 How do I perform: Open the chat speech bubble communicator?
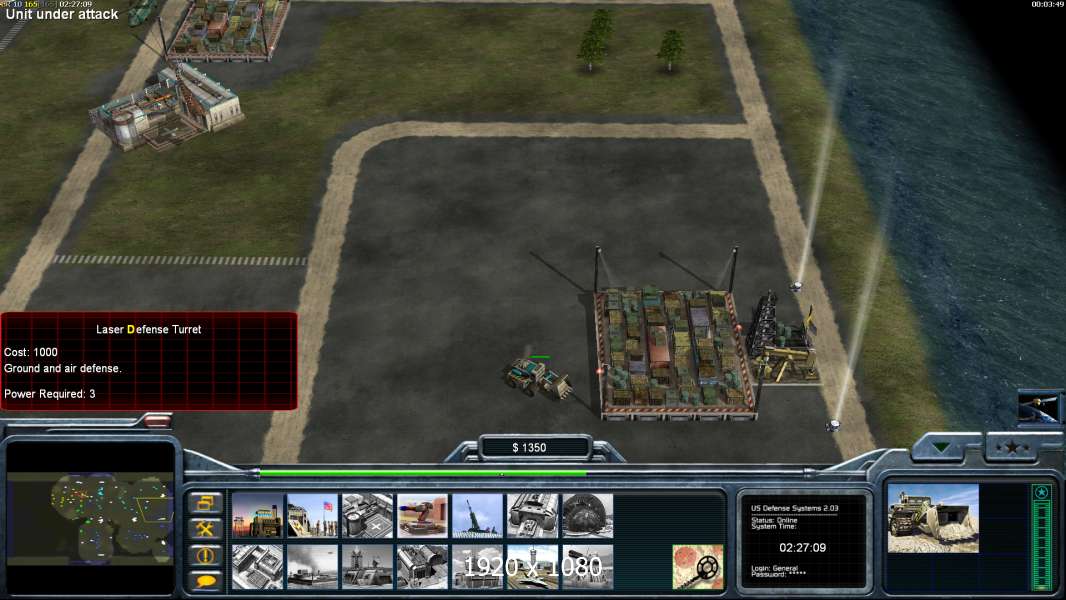pyautogui.click(x=205, y=581)
